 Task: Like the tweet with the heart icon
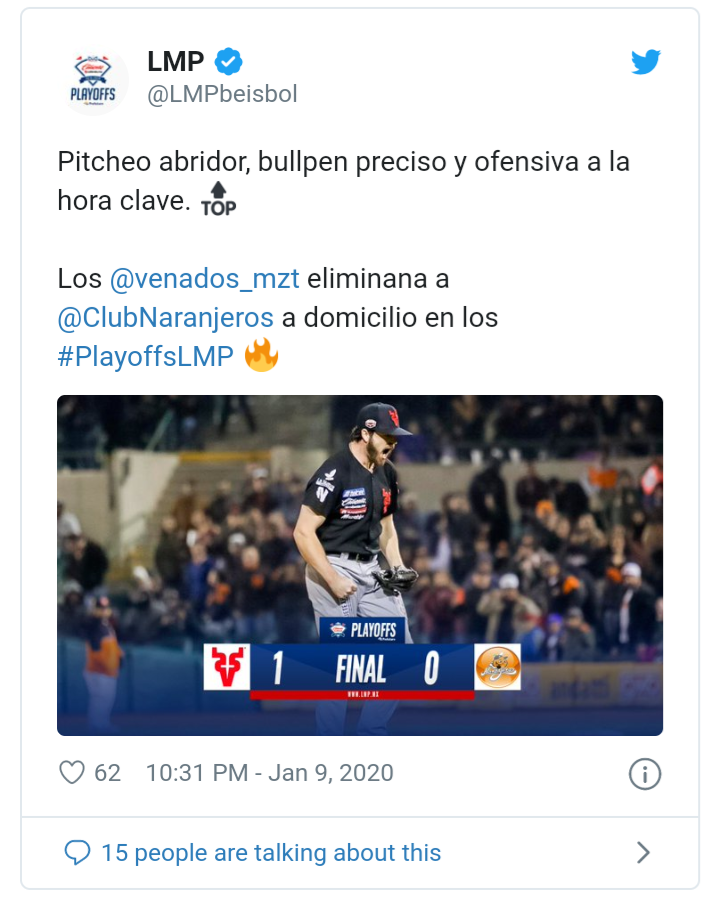click(72, 773)
